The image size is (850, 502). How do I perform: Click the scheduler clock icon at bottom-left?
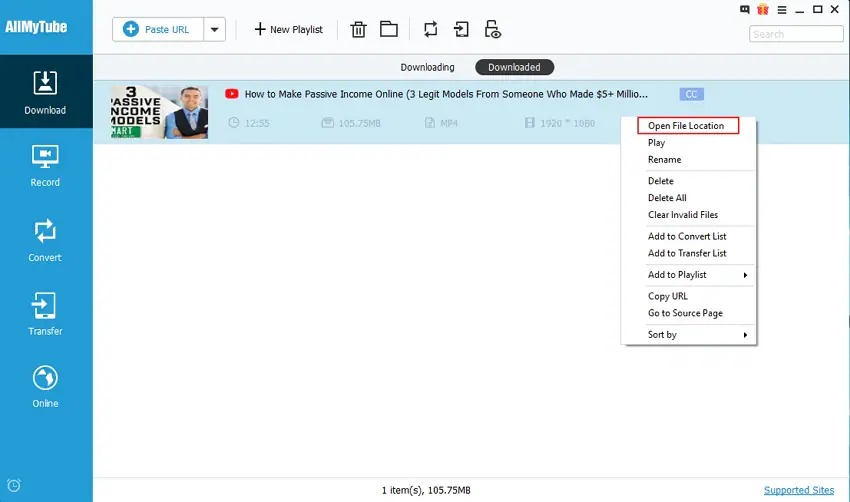(x=14, y=485)
